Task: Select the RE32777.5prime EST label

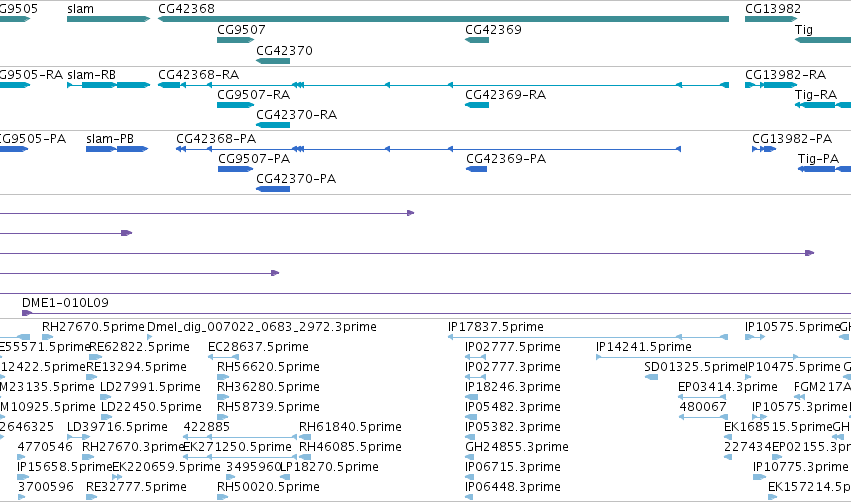Action: (x=136, y=488)
